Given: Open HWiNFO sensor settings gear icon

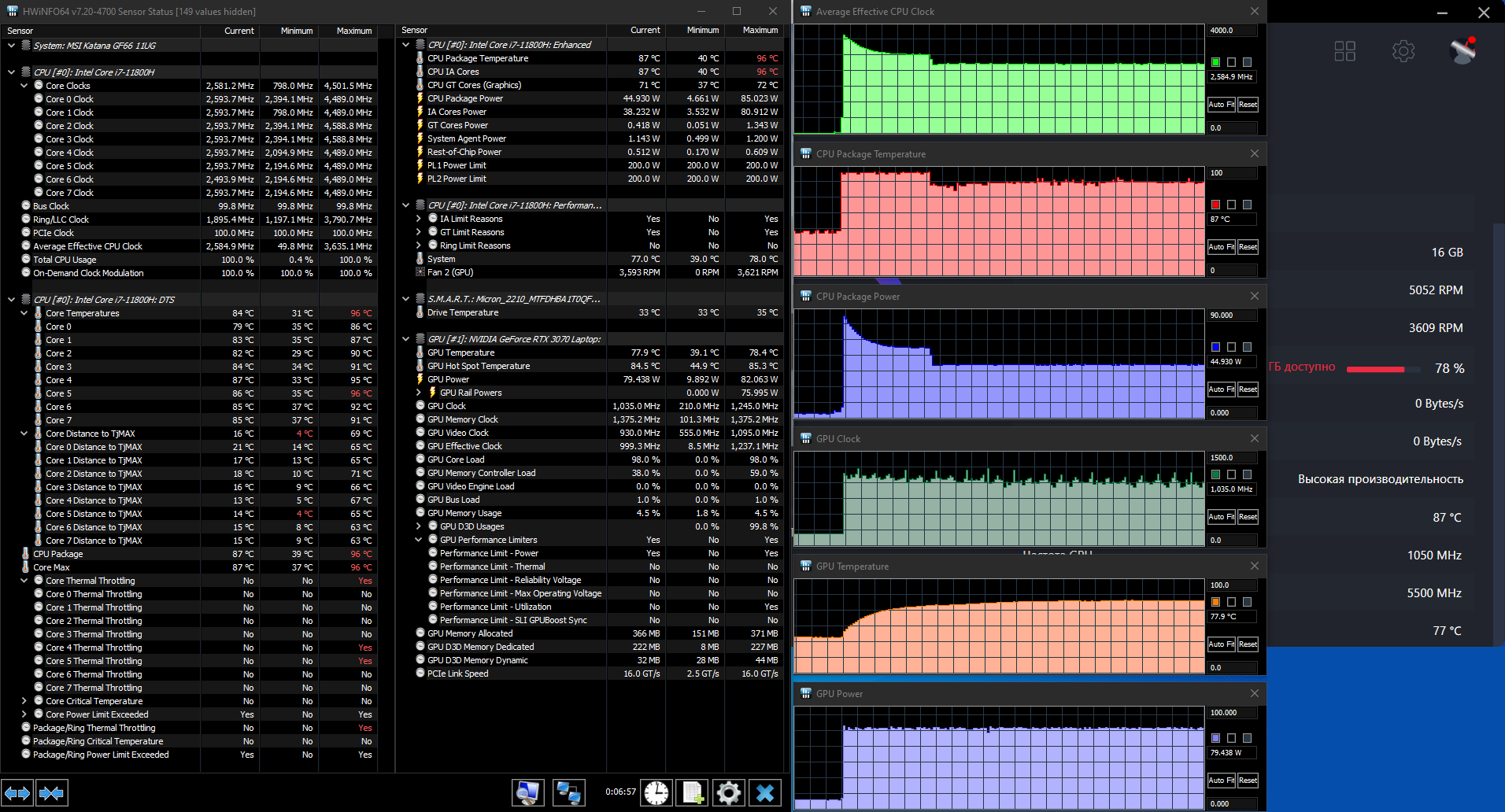Looking at the screenshot, I should tap(729, 793).
